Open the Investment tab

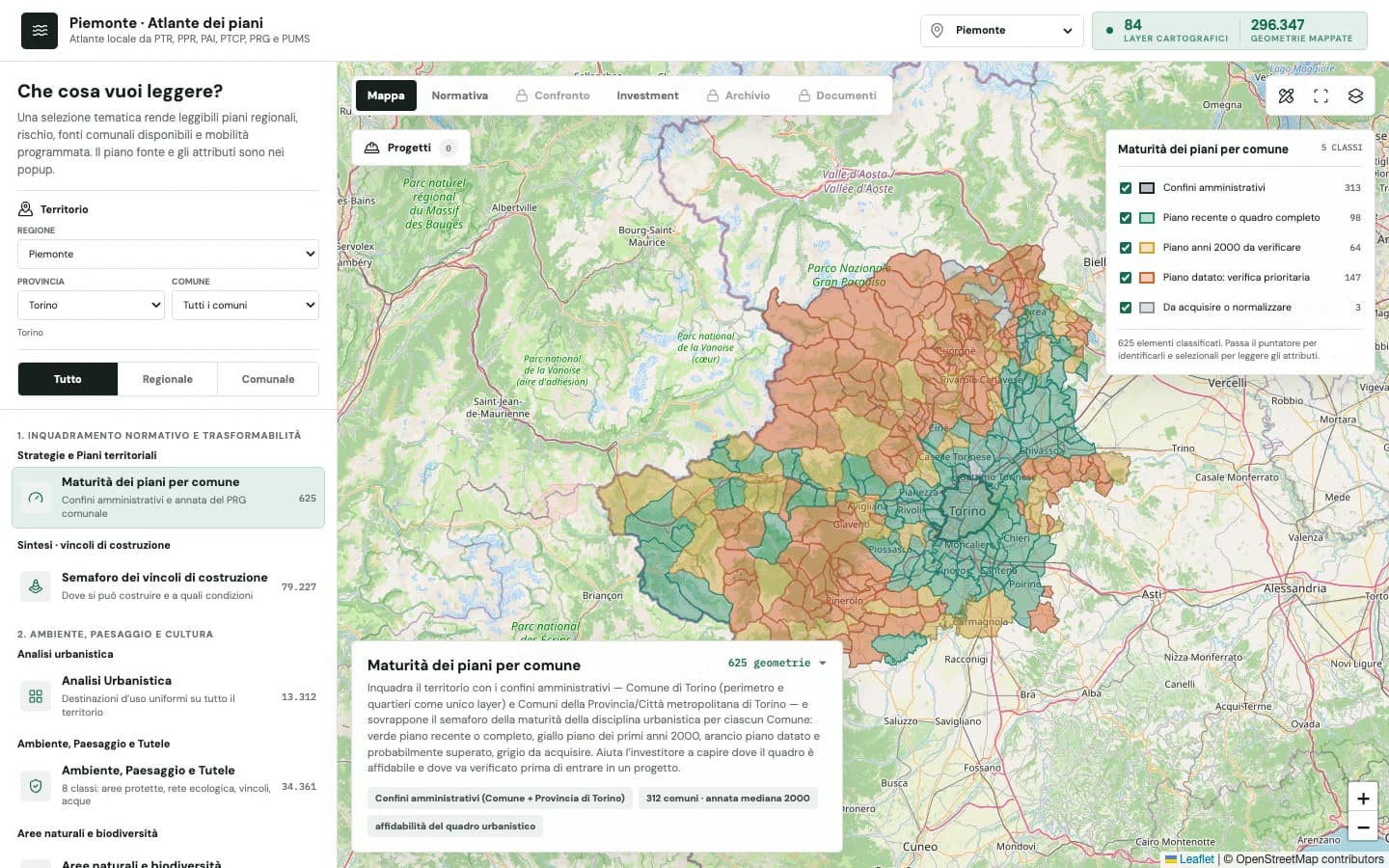click(647, 95)
